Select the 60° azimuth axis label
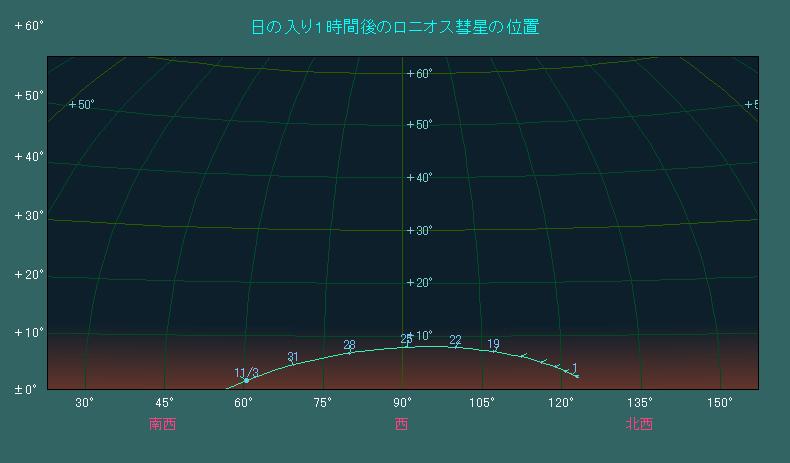Image resolution: width=790 pixels, height=463 pixels. tap(243, 402)
